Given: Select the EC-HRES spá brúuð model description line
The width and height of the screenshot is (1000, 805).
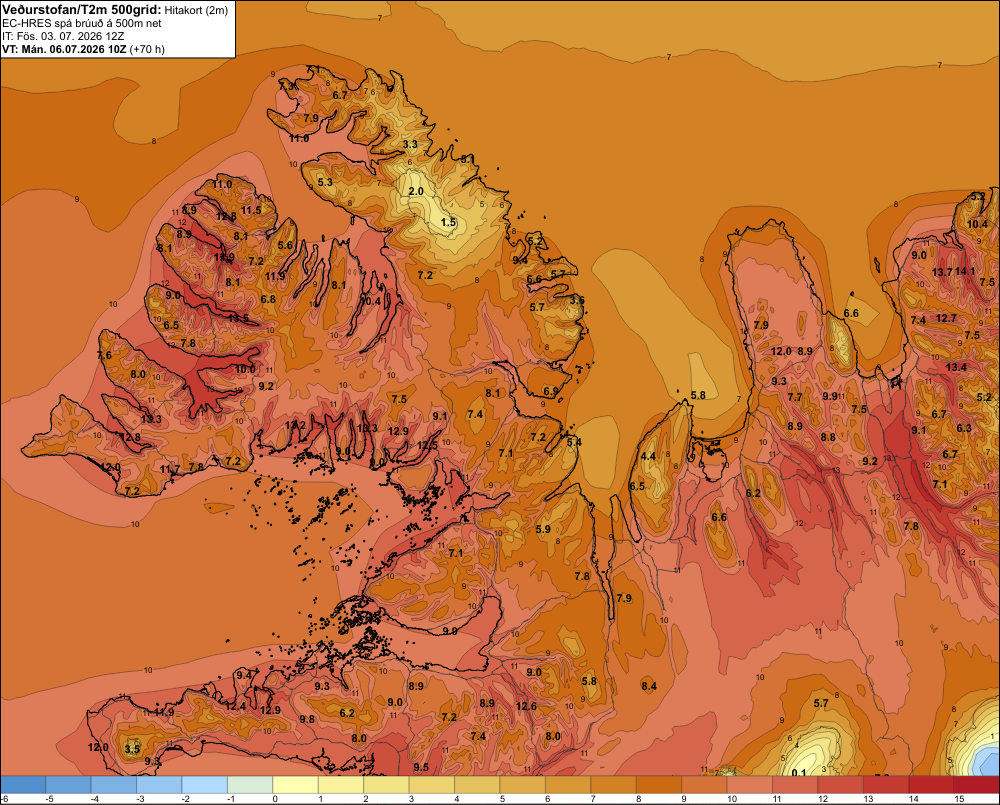Looking at the screenshot, I should (82, 24).
